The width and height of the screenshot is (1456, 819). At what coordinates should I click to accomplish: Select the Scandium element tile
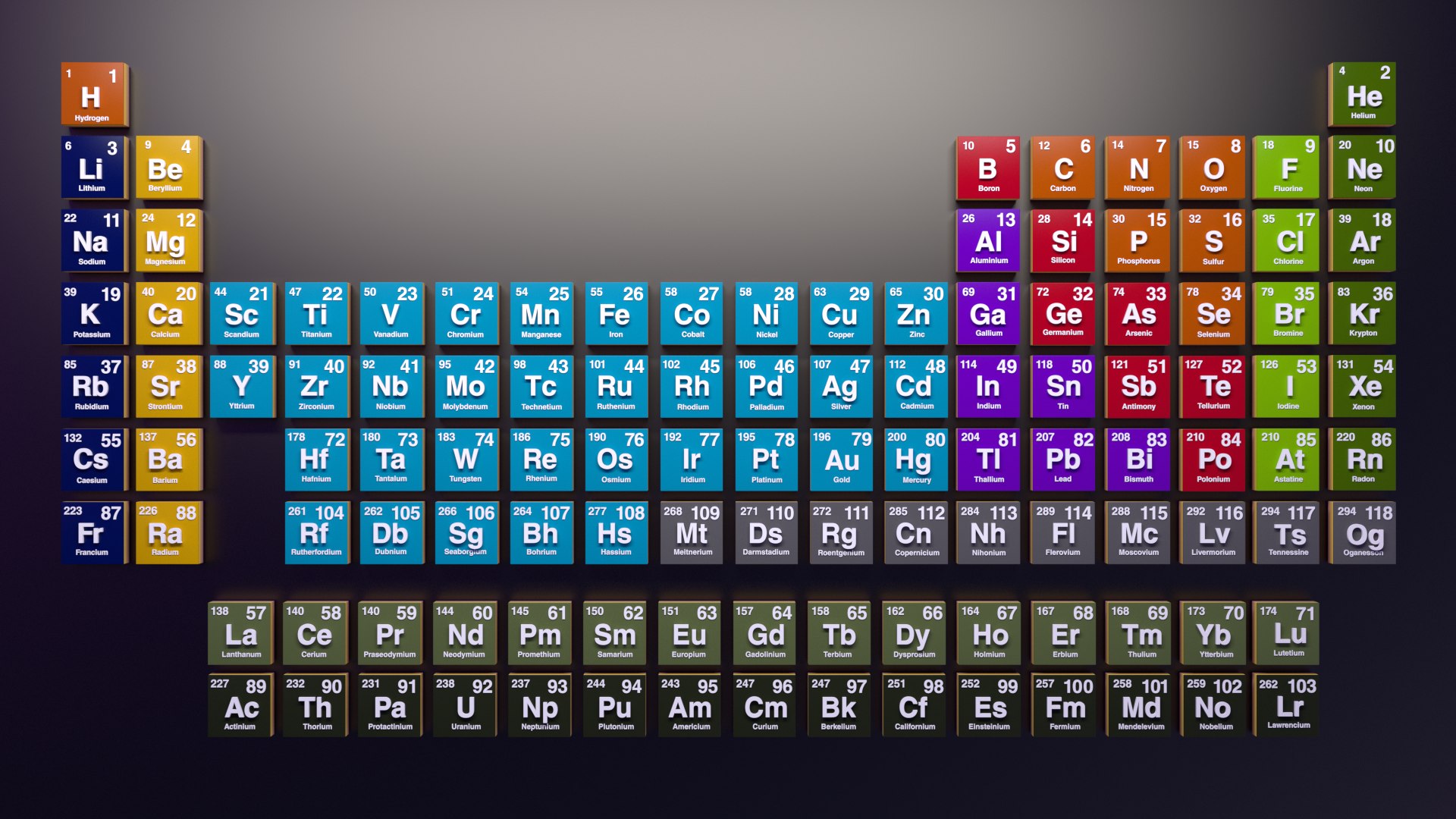[x=241, y=314]
